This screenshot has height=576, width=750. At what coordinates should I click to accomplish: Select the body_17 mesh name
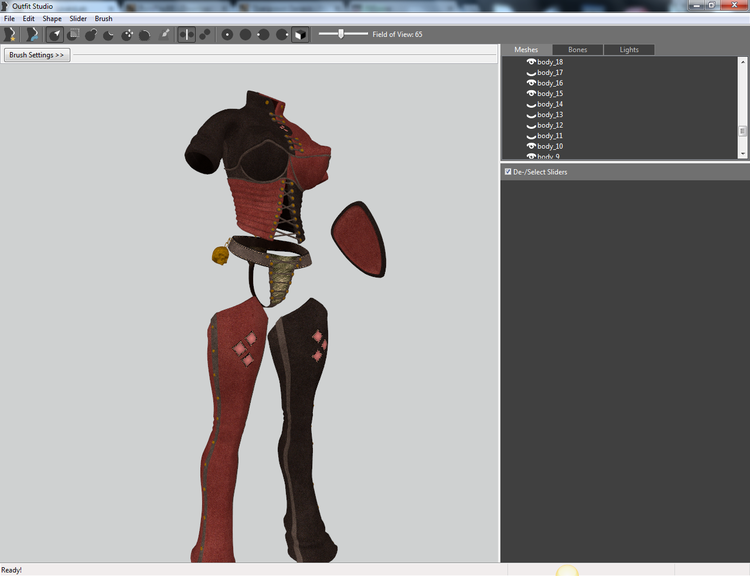click(x=550, y=72)
